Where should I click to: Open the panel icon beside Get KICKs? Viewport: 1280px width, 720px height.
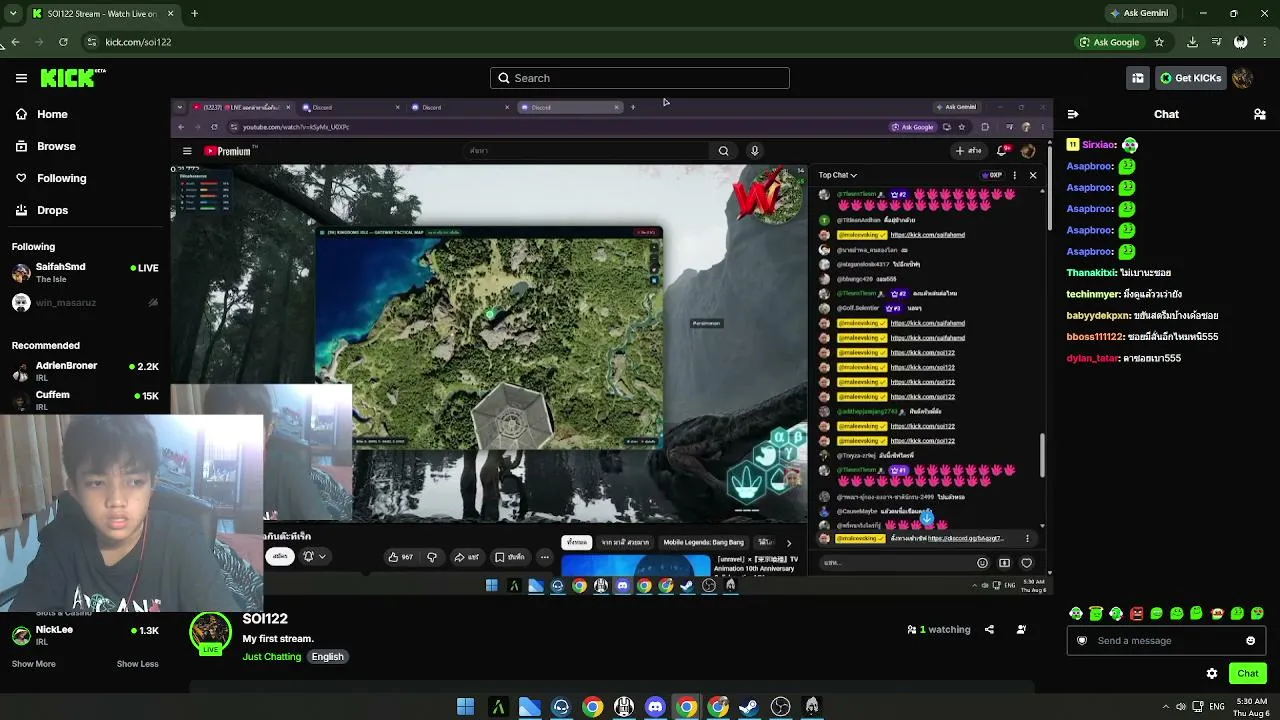pos(1138,78)
